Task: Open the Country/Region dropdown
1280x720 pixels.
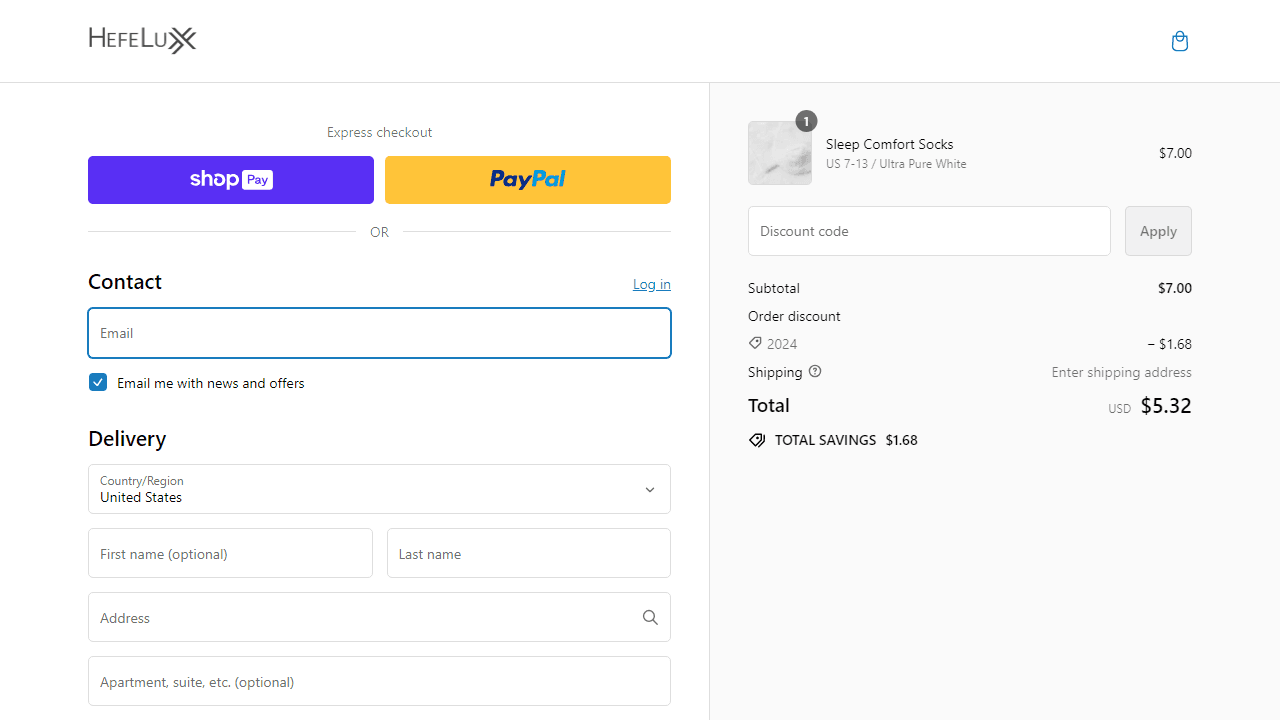Action: point(379,489)
